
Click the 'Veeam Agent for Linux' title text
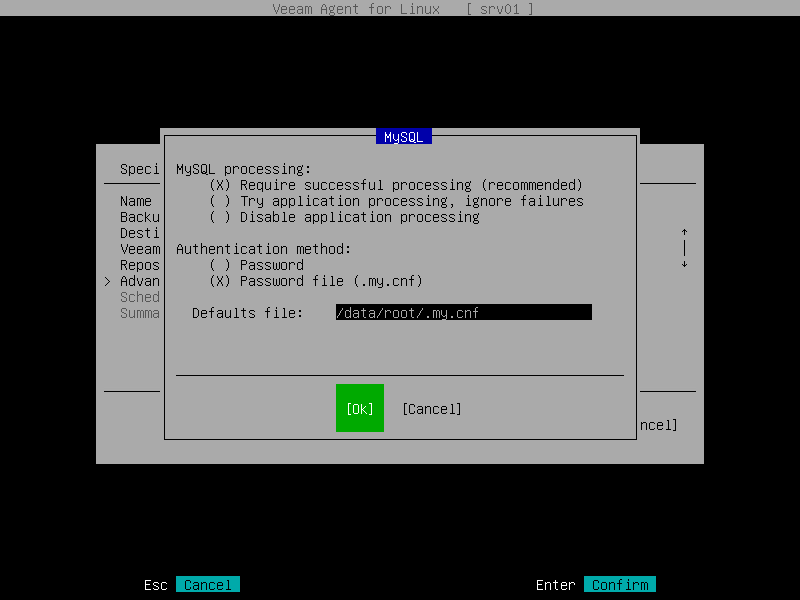(x=356, y=9)
